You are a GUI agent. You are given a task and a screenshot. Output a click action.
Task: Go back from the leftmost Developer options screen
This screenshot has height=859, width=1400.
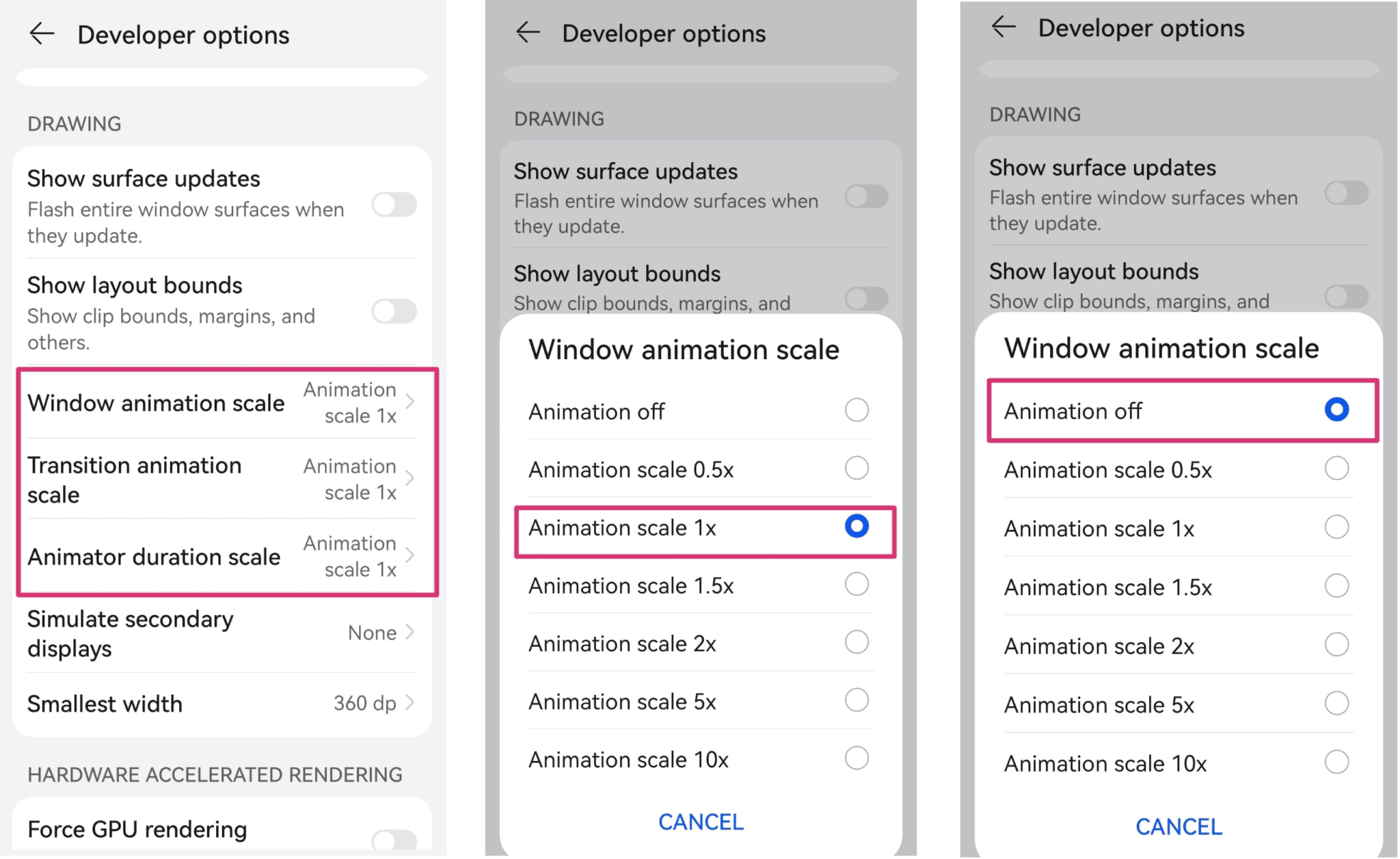pos(42,34)
